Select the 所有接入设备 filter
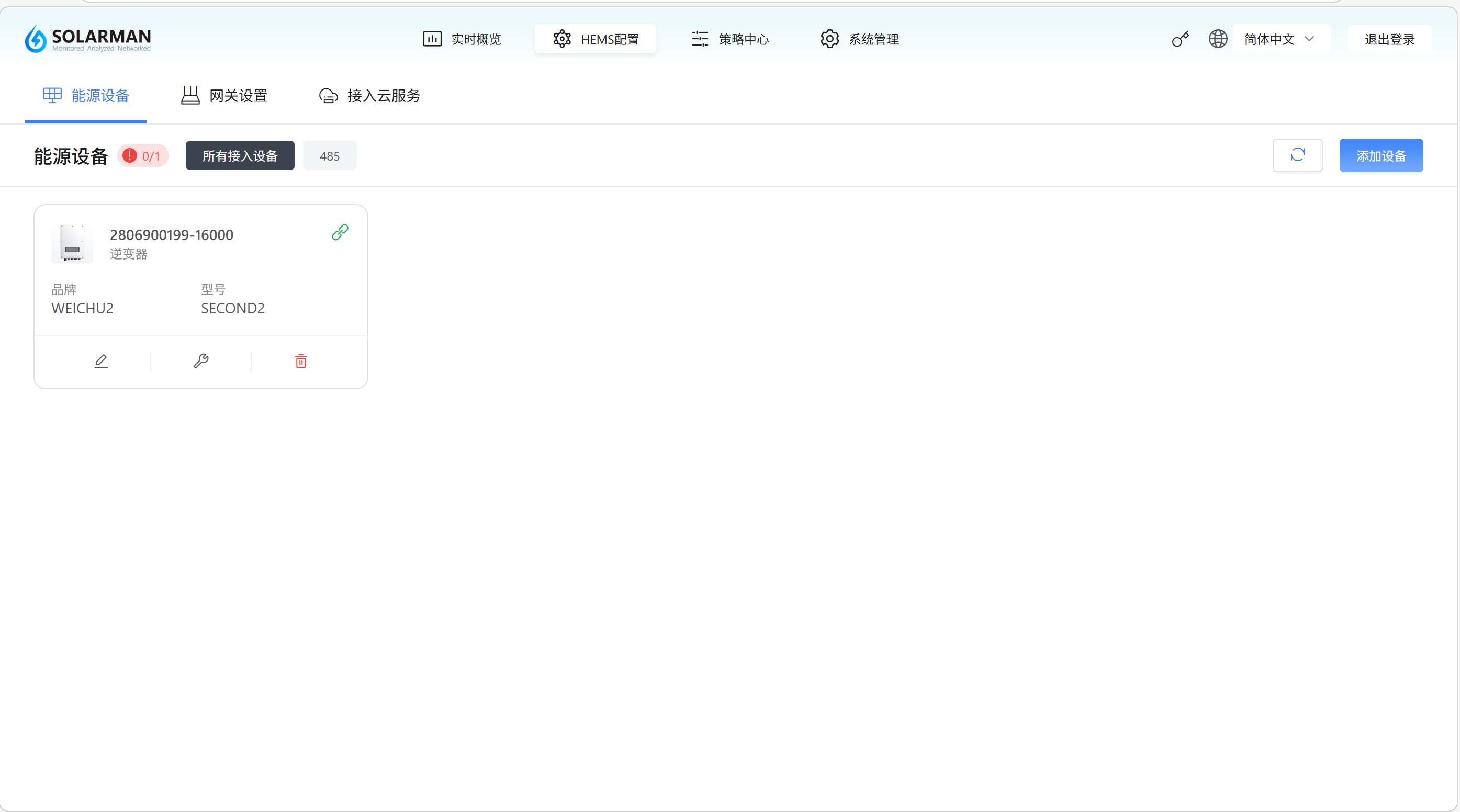1460x812 pixels. 240,156
